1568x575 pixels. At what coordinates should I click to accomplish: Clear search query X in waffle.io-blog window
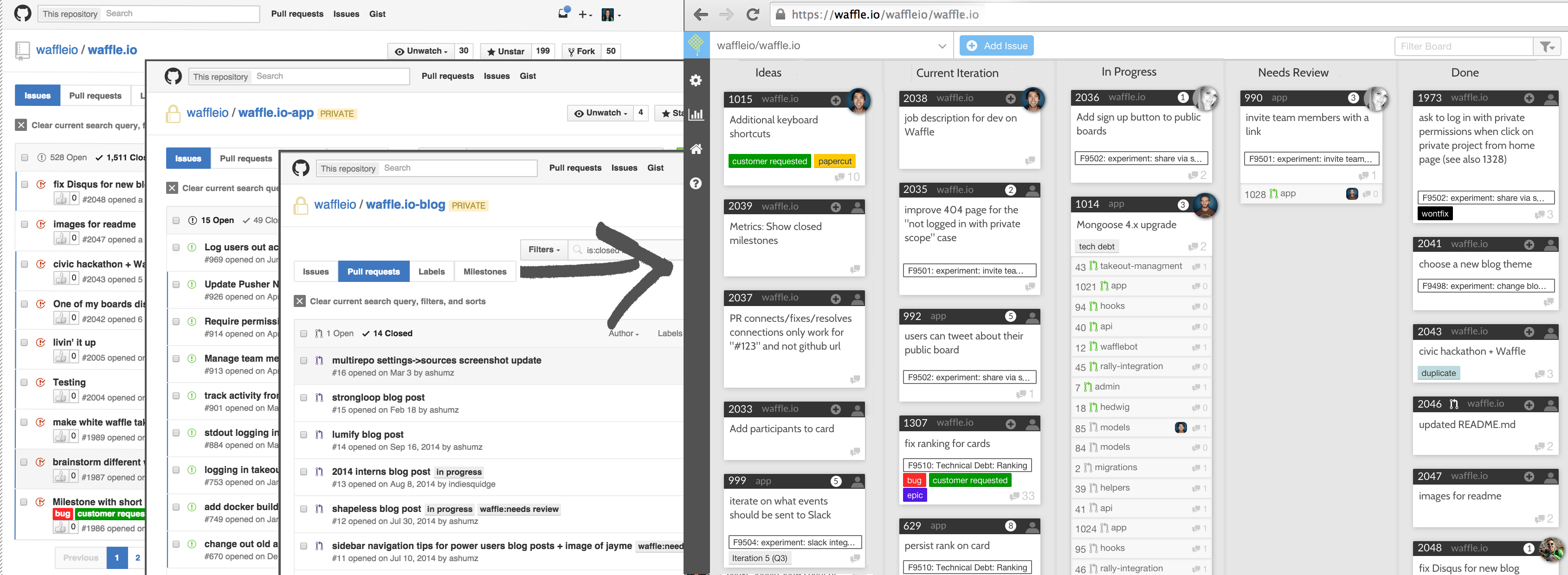click(299, 301)
